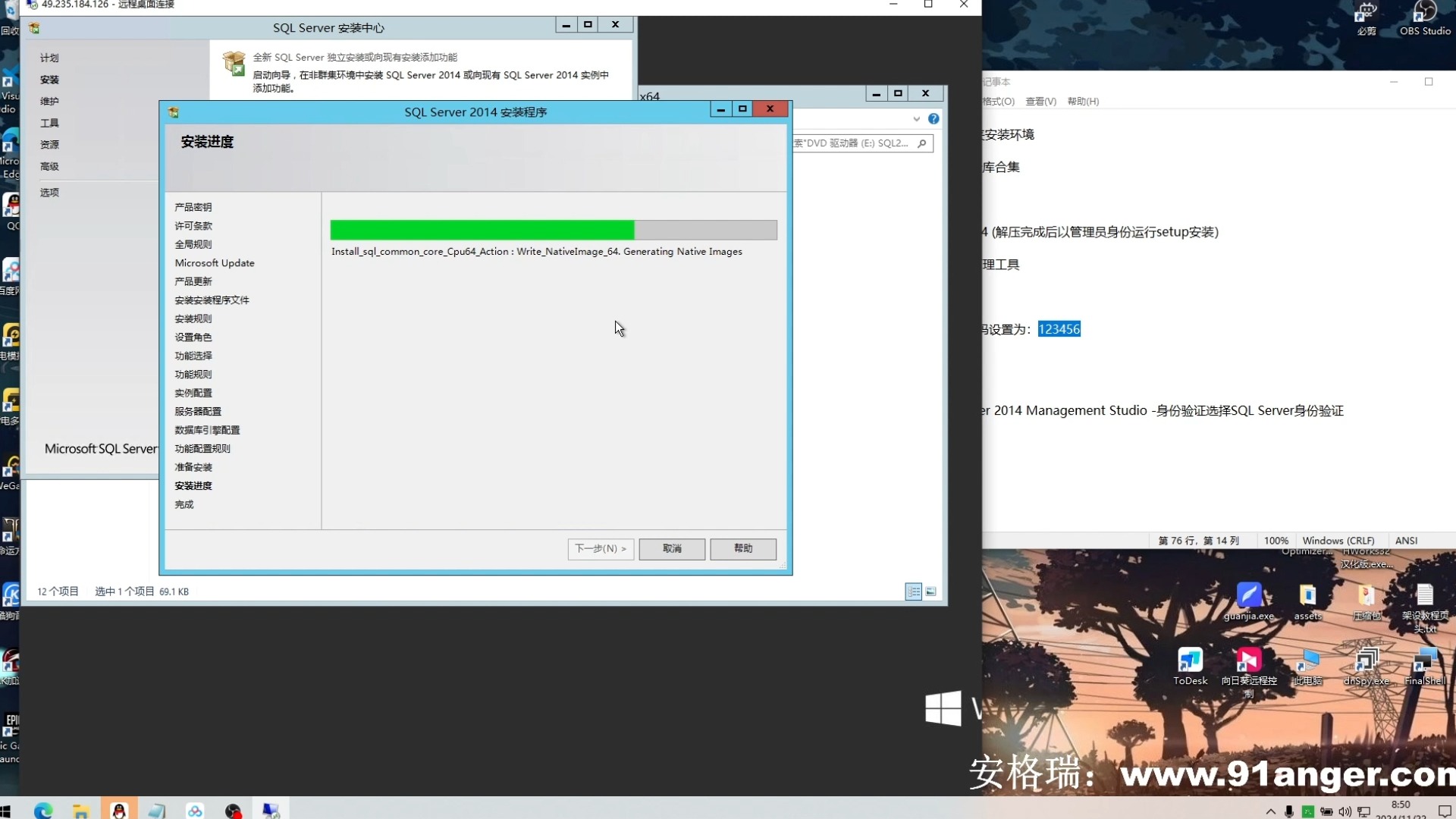Click the 产品密钥 step in setup list
The image size is (1456, 819).
(x=193, y=207)
